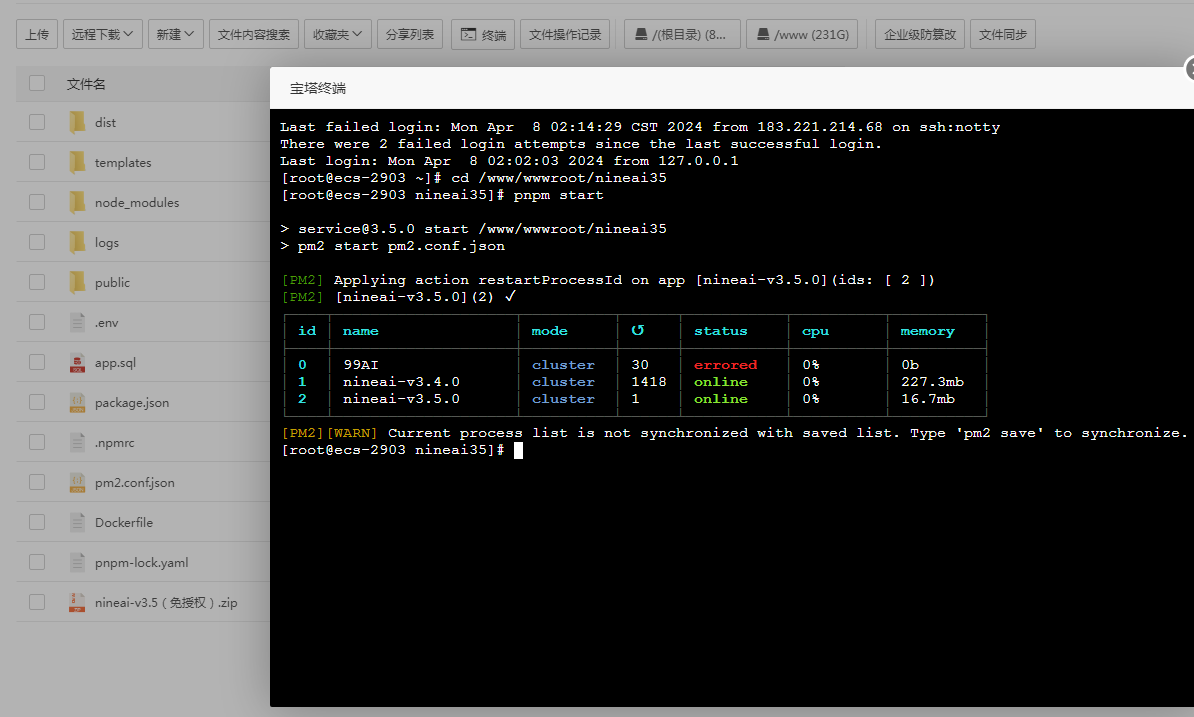Click the dist folder icon

(x=77, y=122)
